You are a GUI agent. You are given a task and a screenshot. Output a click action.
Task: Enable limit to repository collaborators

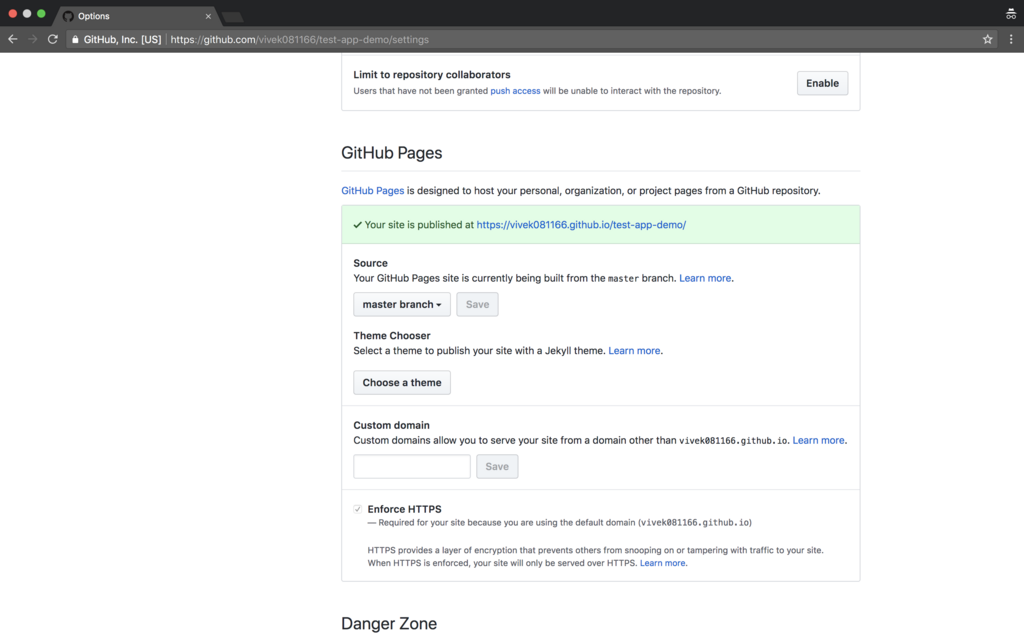point(822,83)
